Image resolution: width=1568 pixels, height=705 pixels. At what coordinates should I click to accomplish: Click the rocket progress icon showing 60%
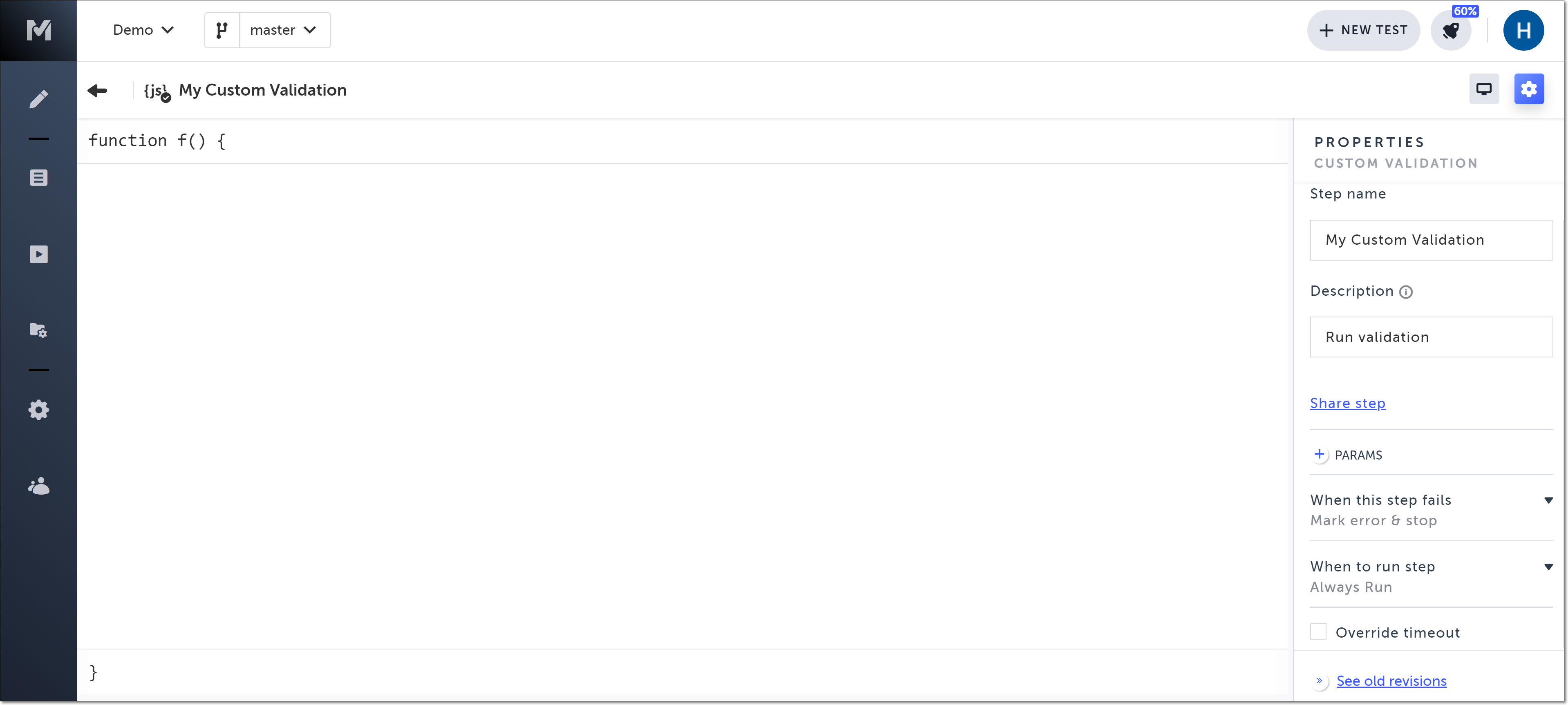pos(1451,30)
